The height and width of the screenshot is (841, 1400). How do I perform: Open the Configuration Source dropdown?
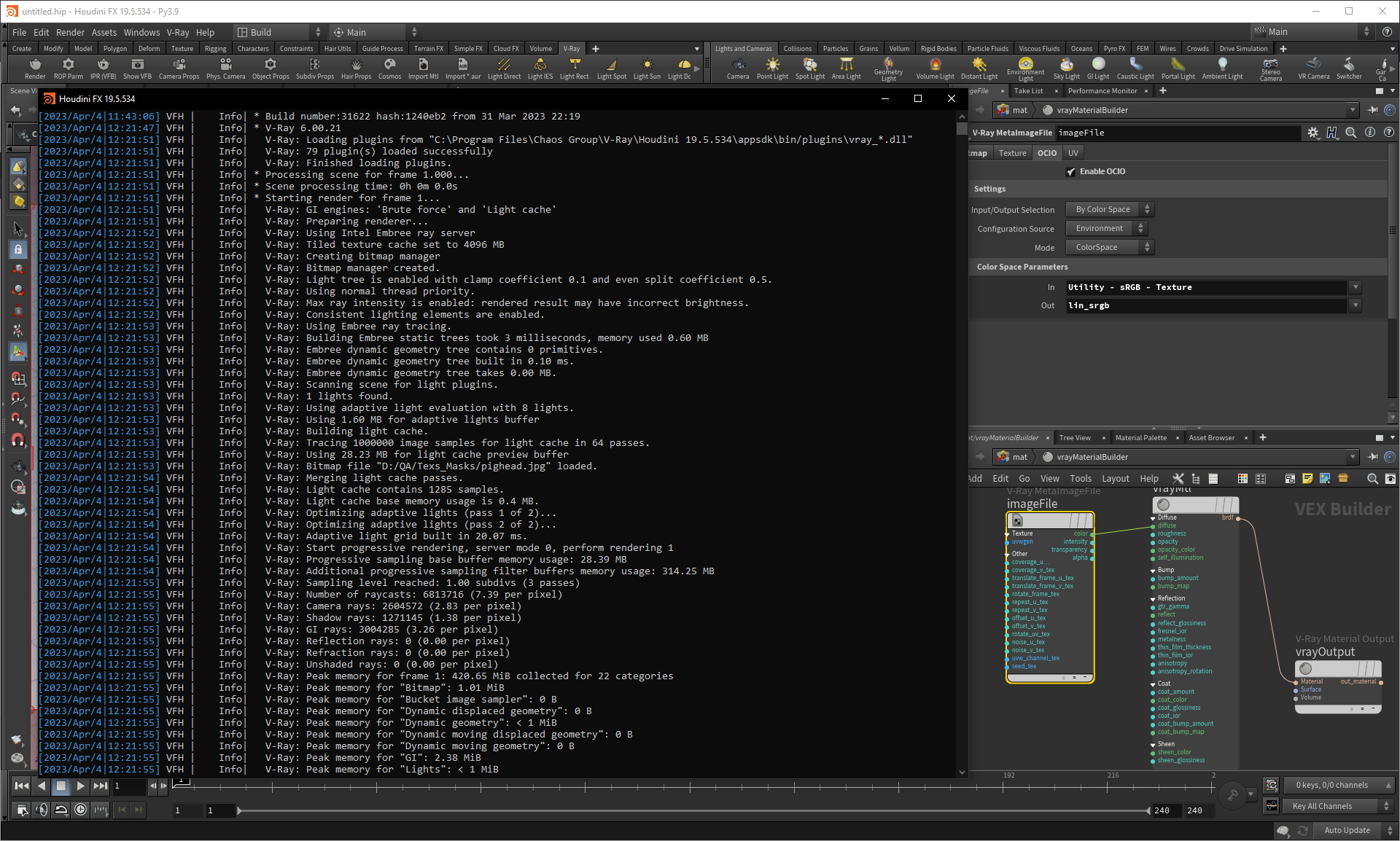1106,228
